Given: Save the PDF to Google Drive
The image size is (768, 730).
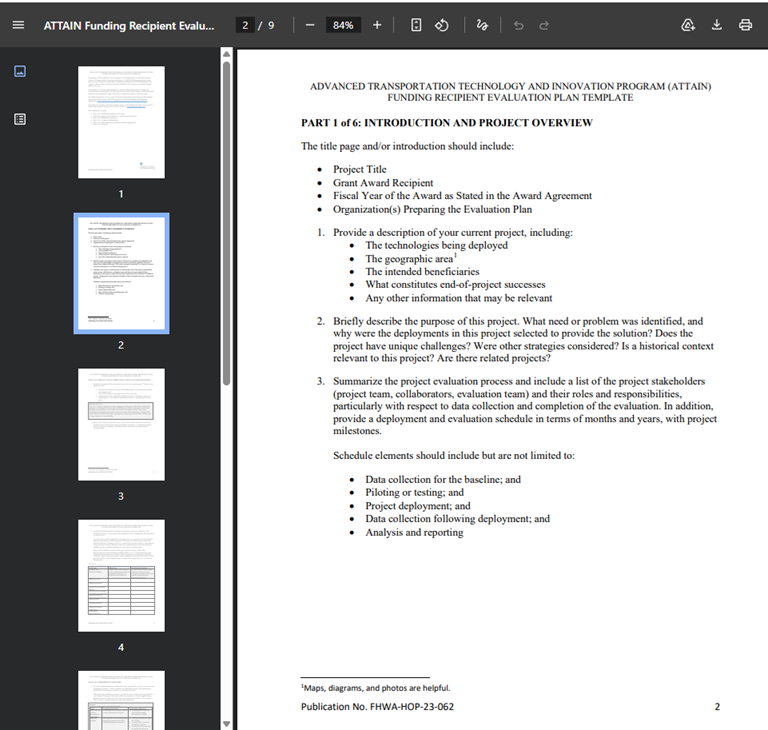Looking at the screenshot, I should coord(688,25).
